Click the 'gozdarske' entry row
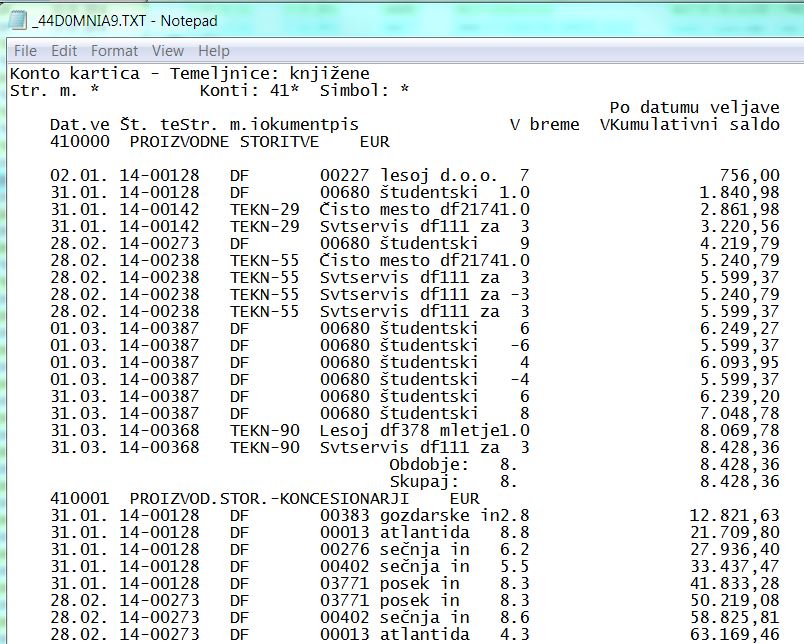 coord(415,515)
